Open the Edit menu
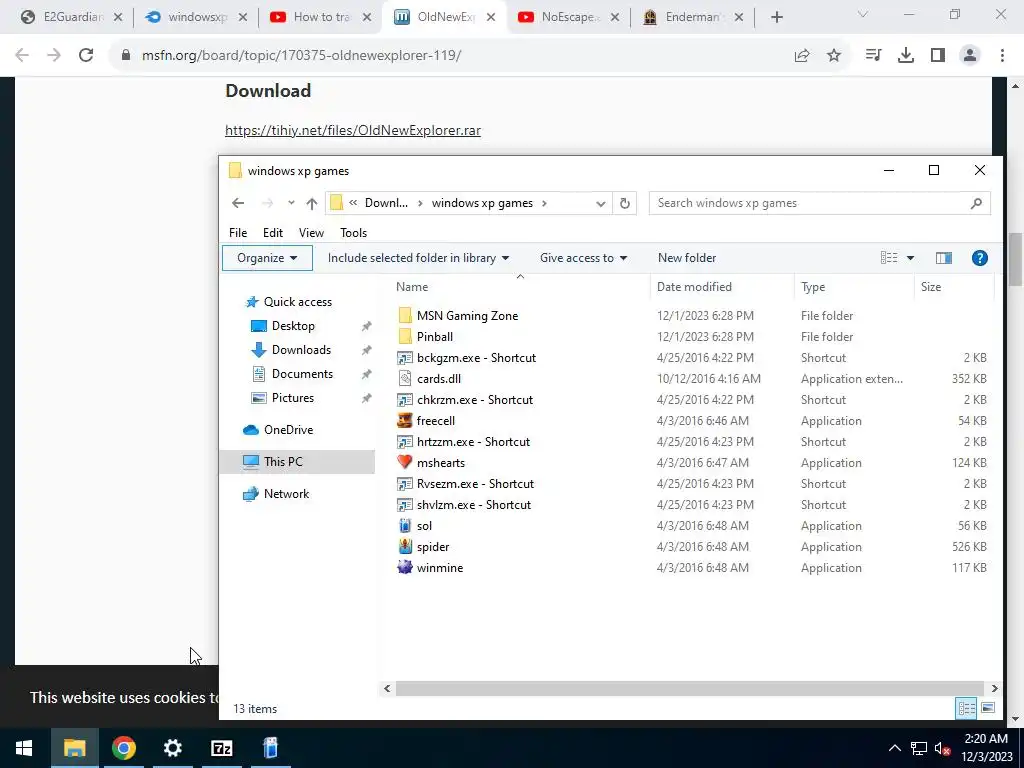 [272, 232]
